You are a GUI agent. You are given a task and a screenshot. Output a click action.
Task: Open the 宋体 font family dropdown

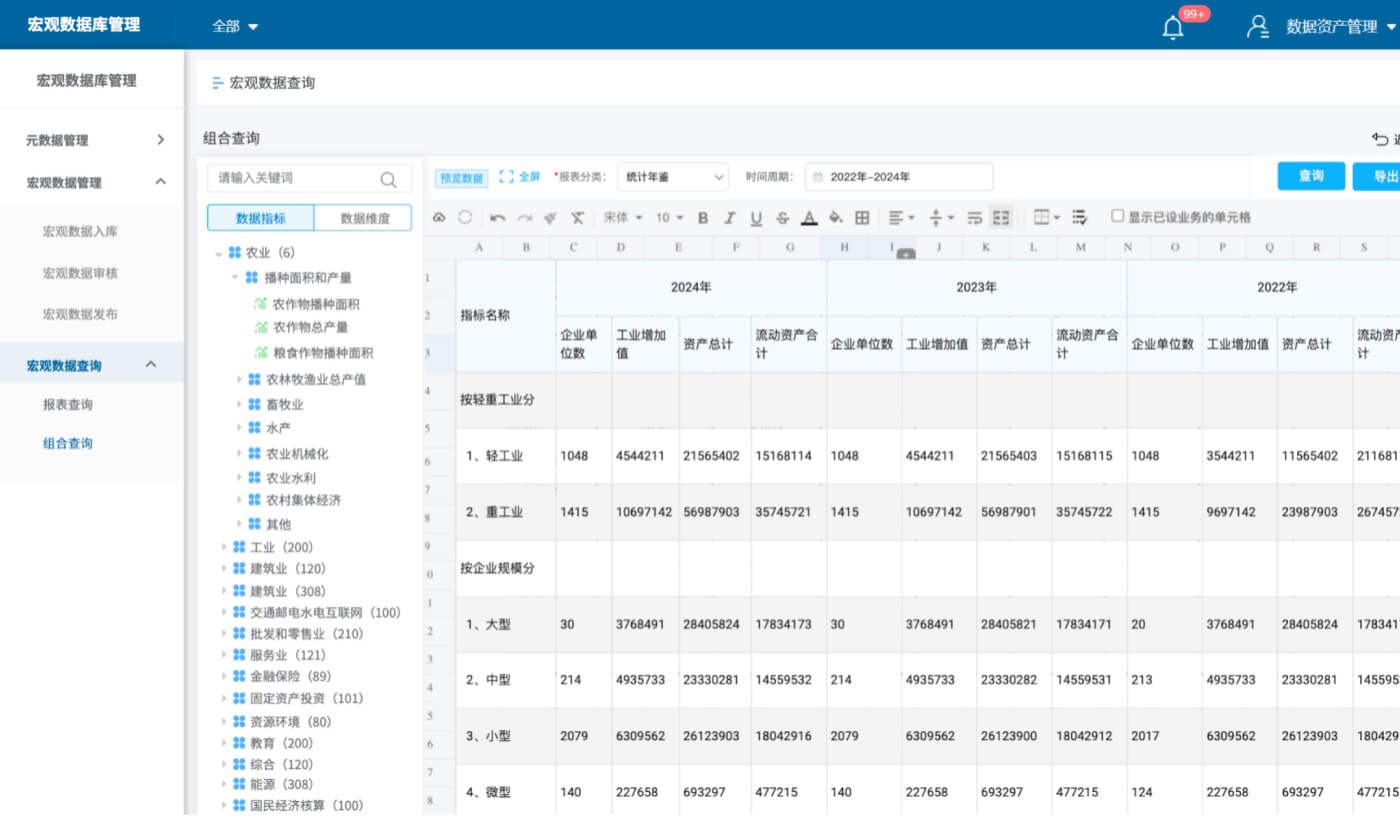(623, 218)
